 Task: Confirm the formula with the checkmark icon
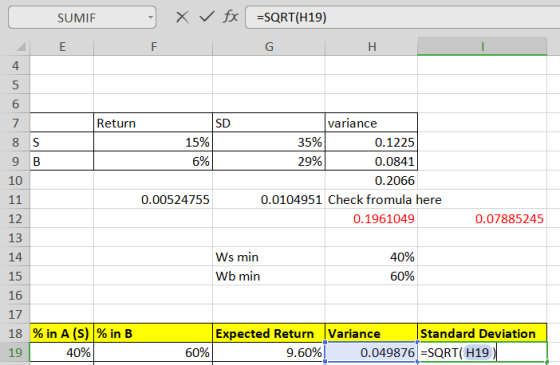click(207, 16)
